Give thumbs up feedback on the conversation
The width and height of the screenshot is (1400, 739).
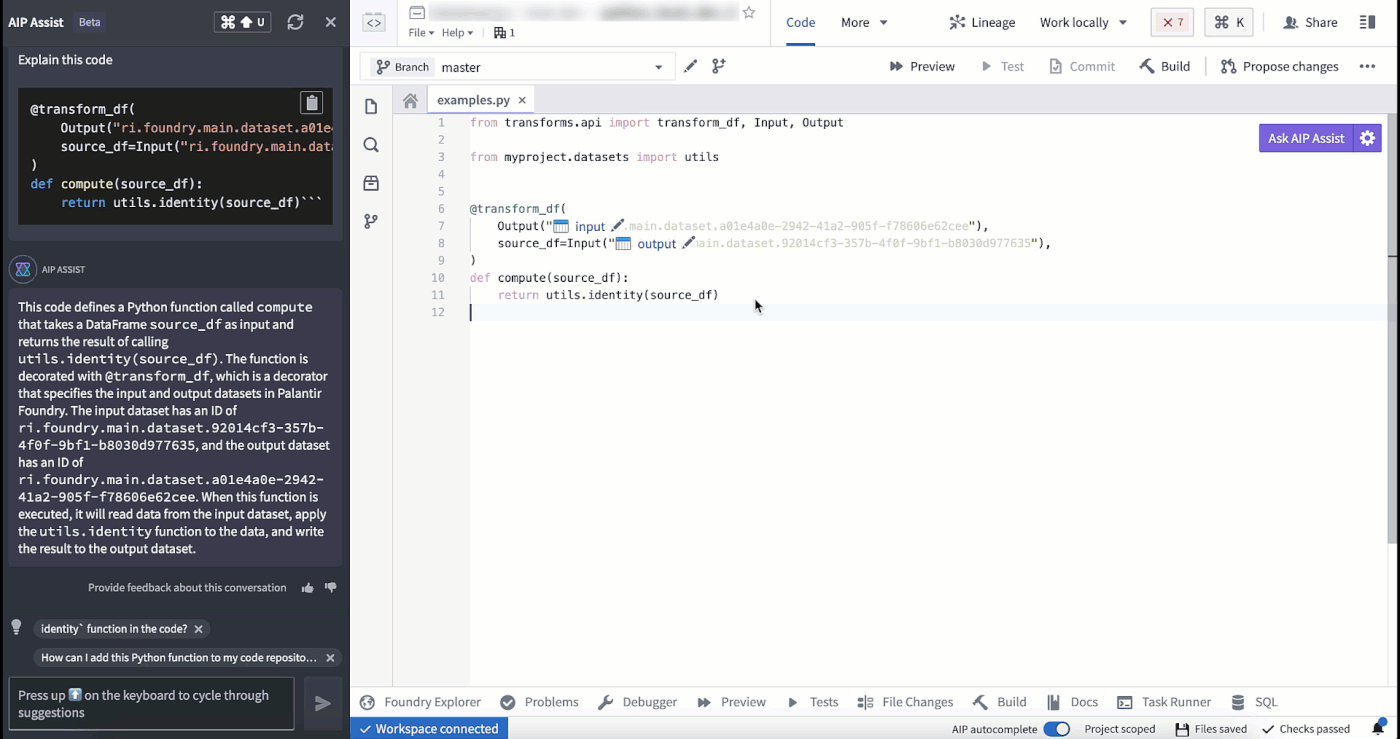coord(307,588)
